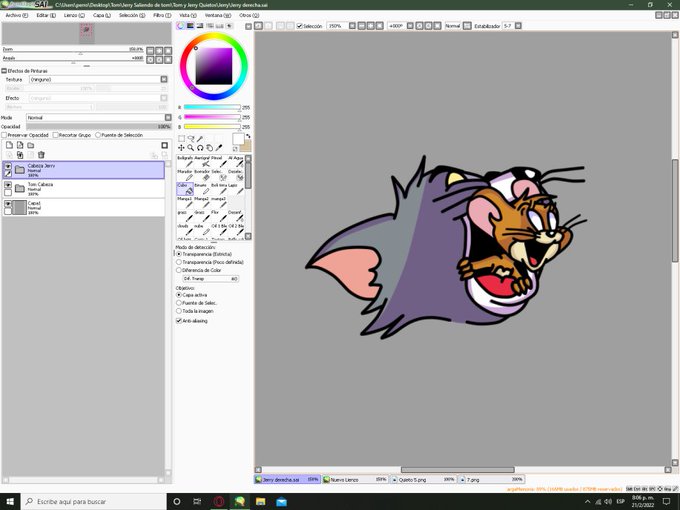Hide the Tom Cabeza layer group
Viewport: 680px width, 510px height.
tap(8, 185)
